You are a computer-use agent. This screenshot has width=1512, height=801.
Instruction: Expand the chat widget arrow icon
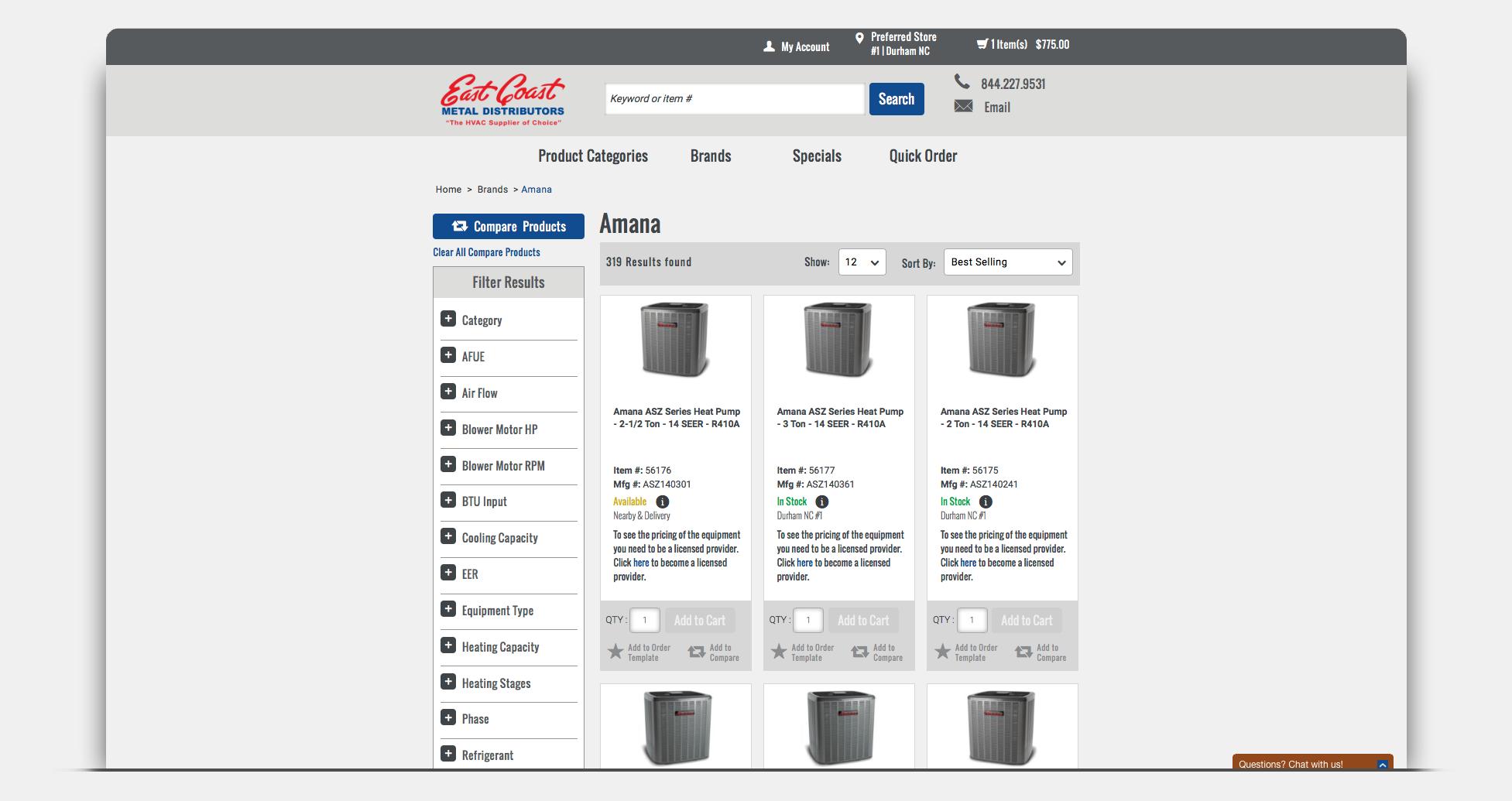1382,765
